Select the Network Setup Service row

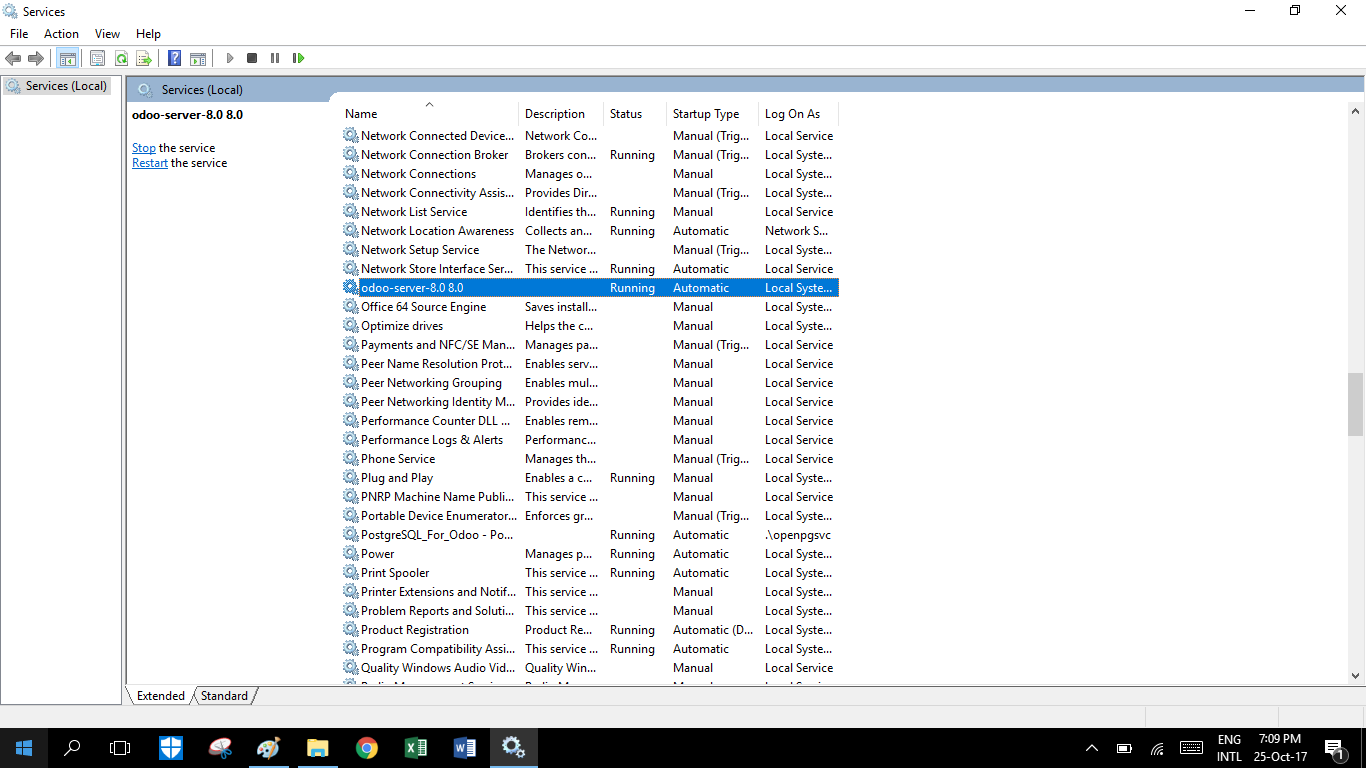point(590,250)
